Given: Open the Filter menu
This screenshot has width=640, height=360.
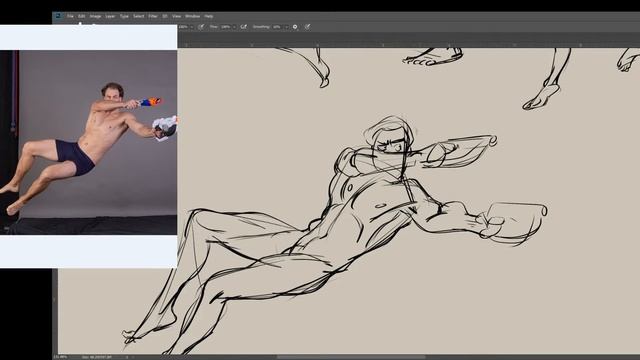Looking at the screenshot, I should pyautogui.click(x=153, y=16).
